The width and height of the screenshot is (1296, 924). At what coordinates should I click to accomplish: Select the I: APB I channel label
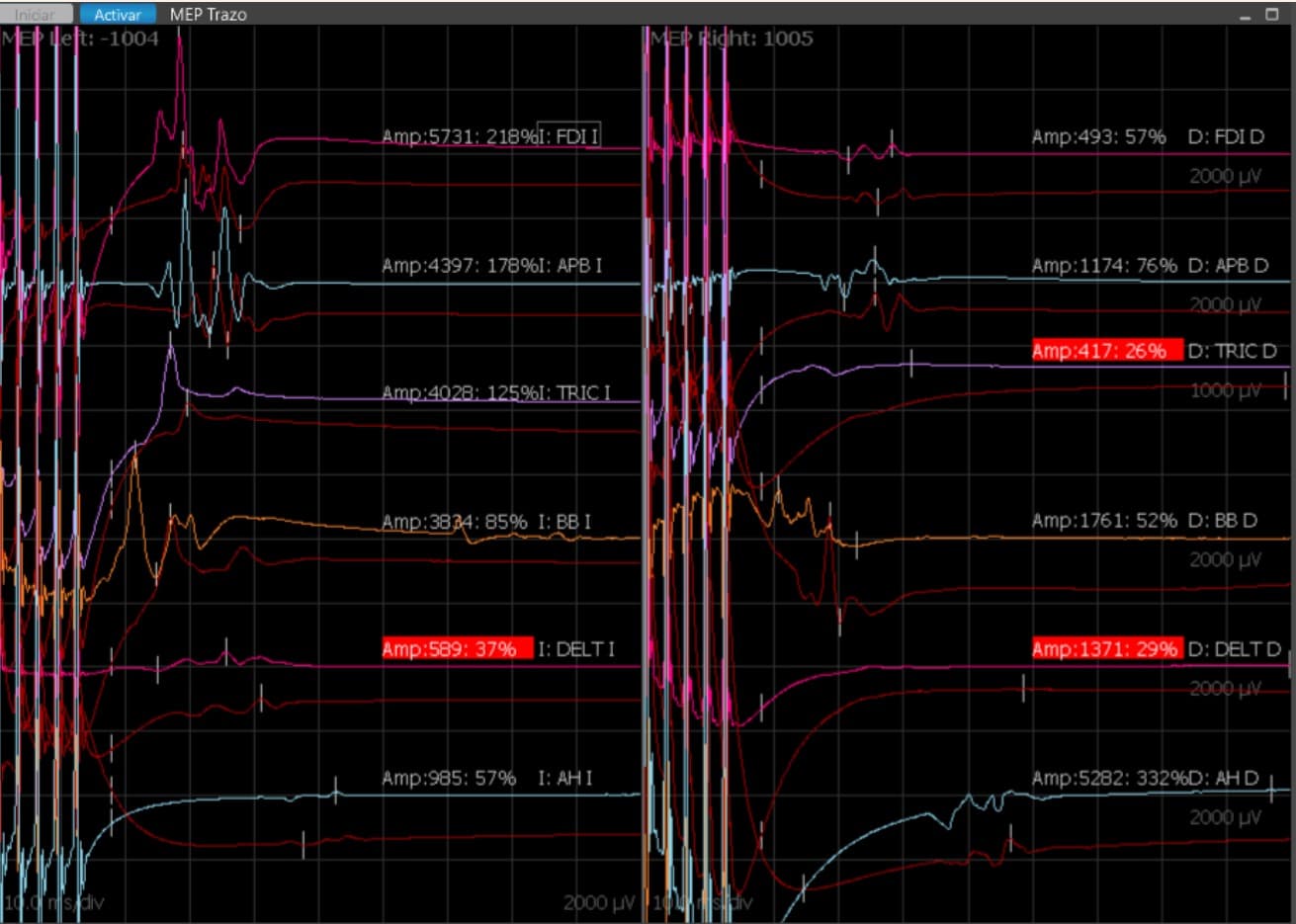[x=570, y=266]
